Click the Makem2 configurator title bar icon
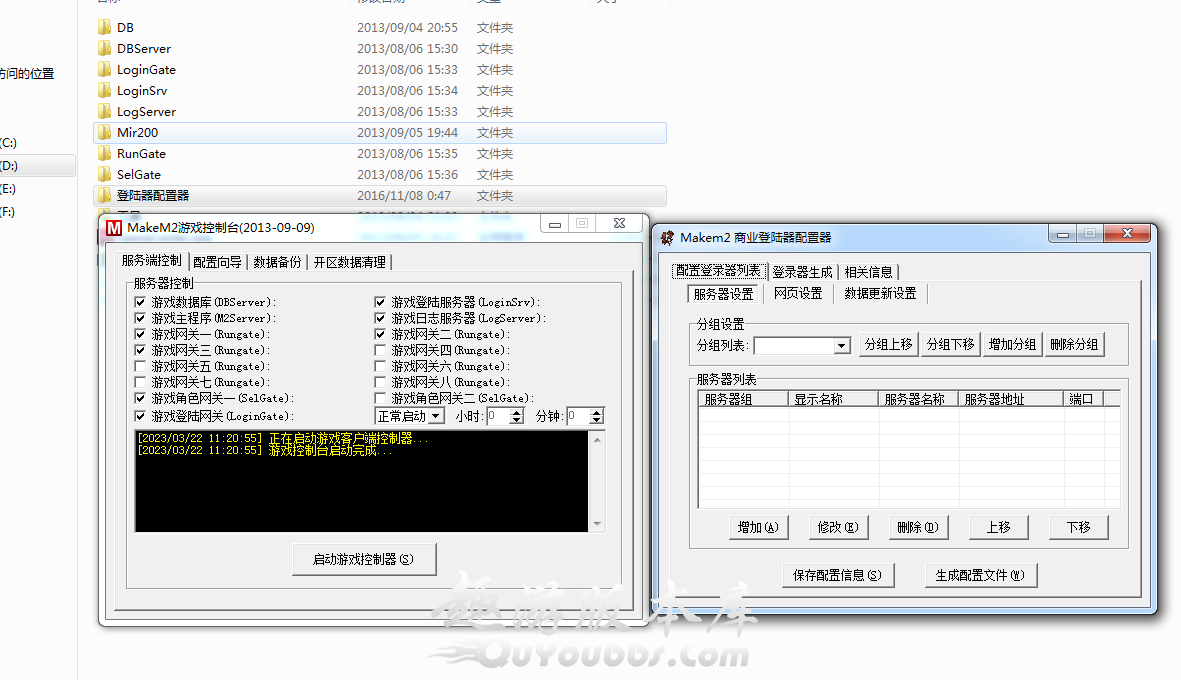This screenshot has height=680, width=1181. tap(667, 237)
